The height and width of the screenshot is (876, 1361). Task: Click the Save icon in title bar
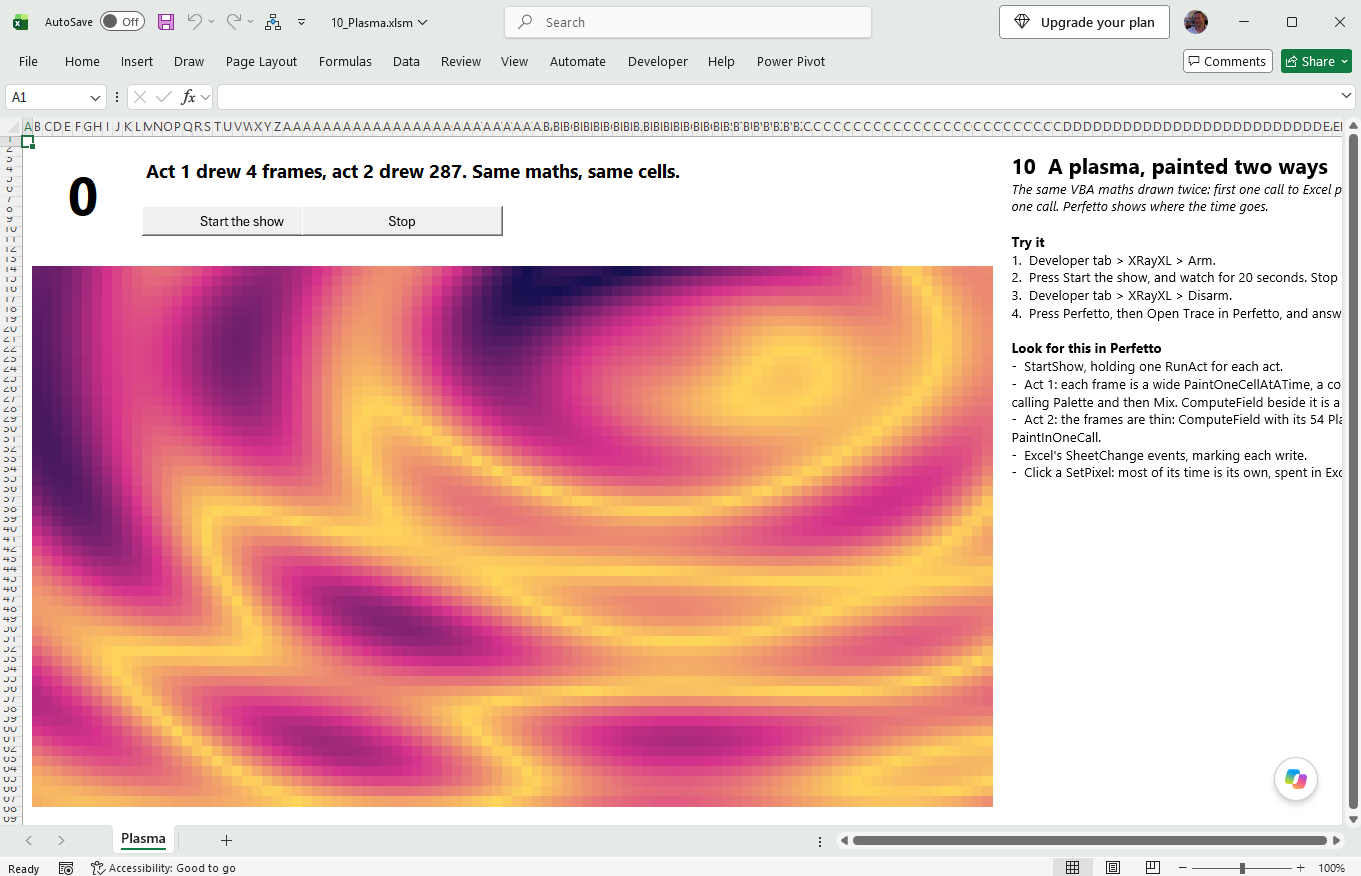(166, 22)
